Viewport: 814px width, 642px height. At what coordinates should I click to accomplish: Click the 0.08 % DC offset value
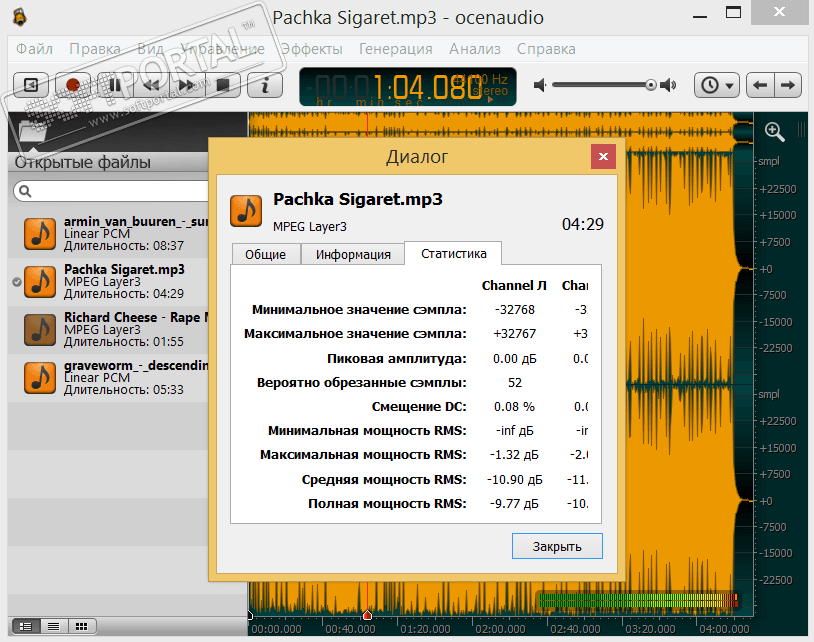(514, 406)
